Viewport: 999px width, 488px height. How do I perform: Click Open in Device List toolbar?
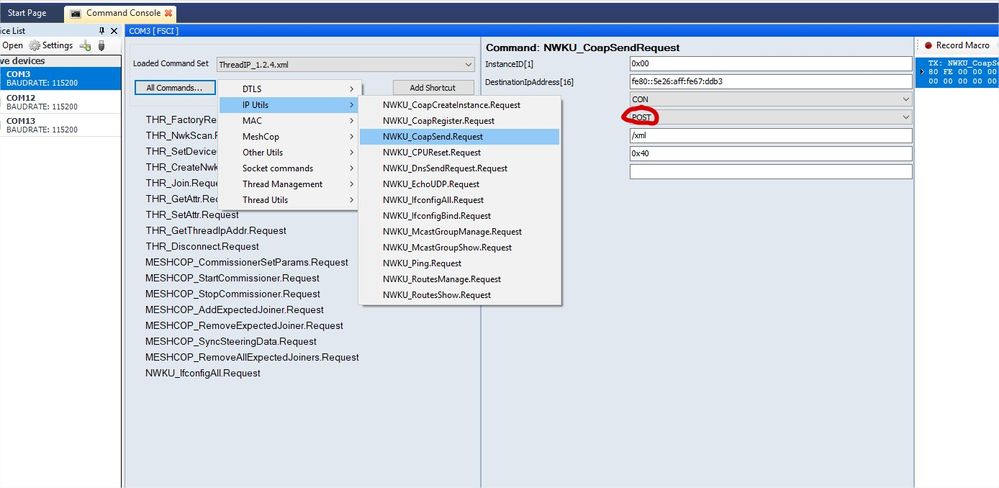[12, 46]
